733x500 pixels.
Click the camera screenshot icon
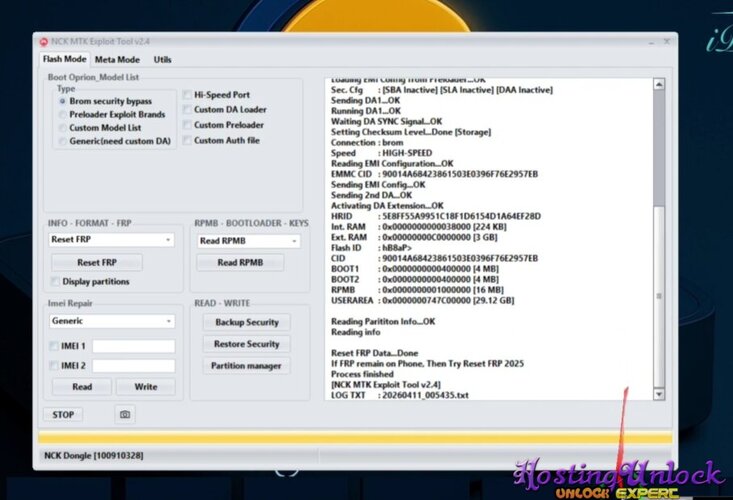pos(125,414)
